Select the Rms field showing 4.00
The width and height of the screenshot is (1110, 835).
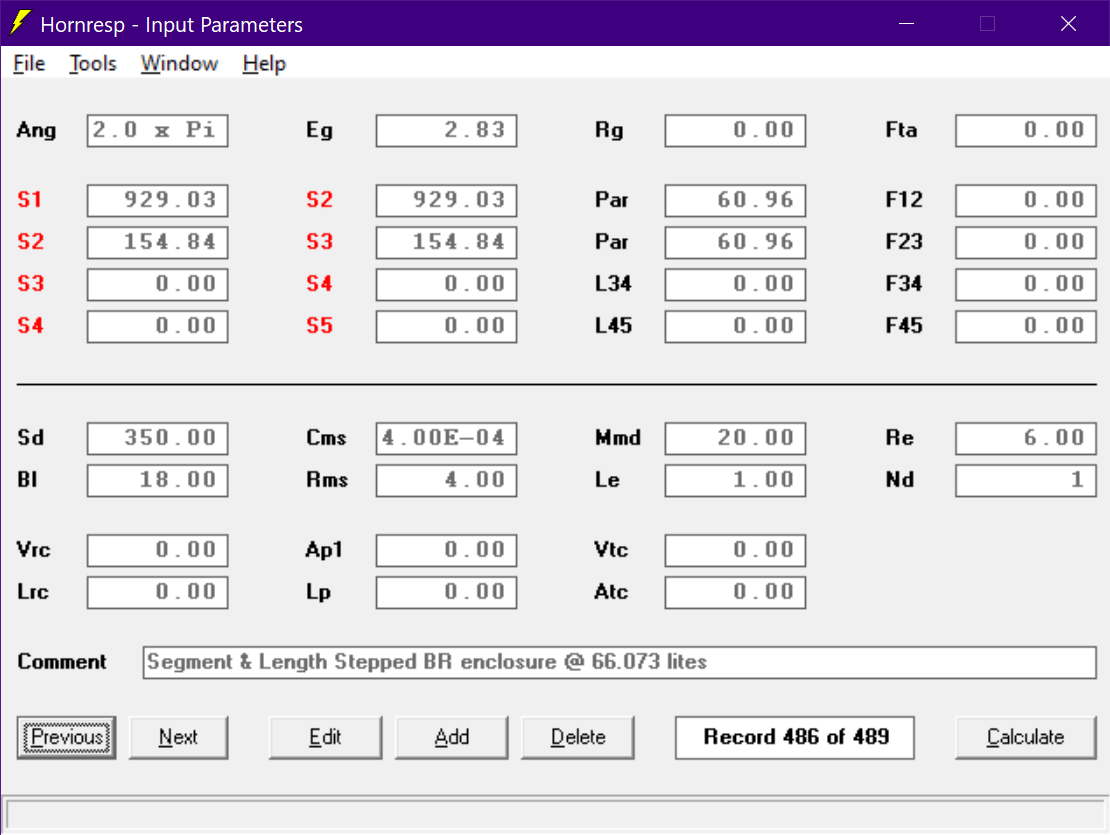pyautogui.click(x=447, y=480)
